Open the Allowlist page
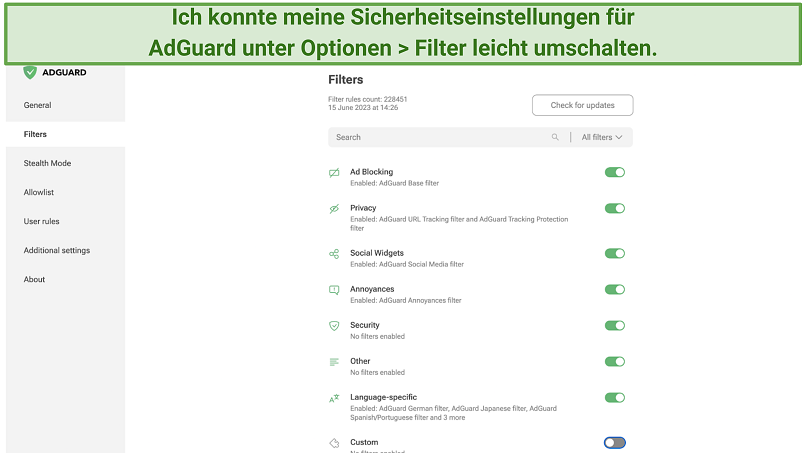806x453 pixels. tap(39, 192)
